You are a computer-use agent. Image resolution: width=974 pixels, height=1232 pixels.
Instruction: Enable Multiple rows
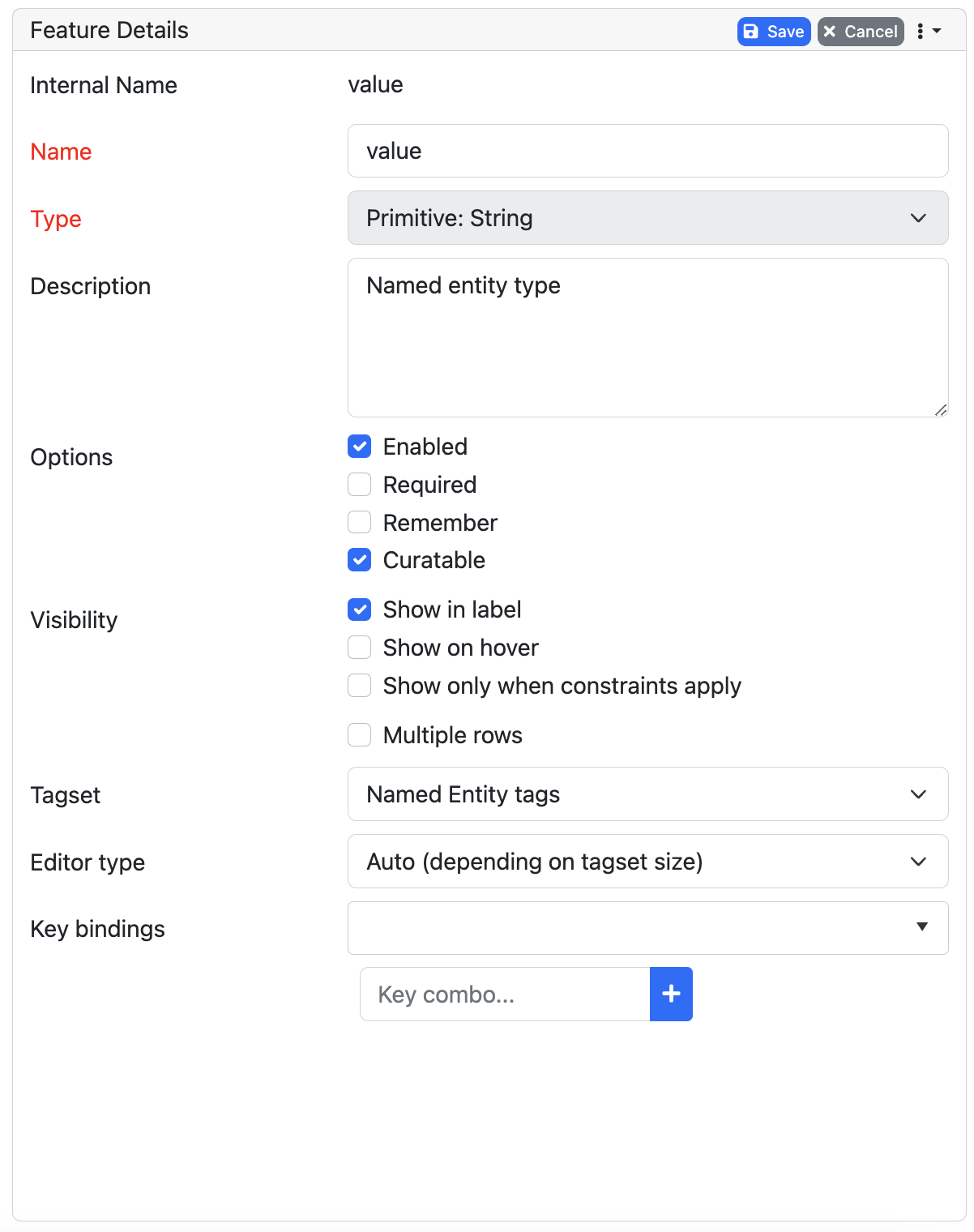[x=359, y=734]
